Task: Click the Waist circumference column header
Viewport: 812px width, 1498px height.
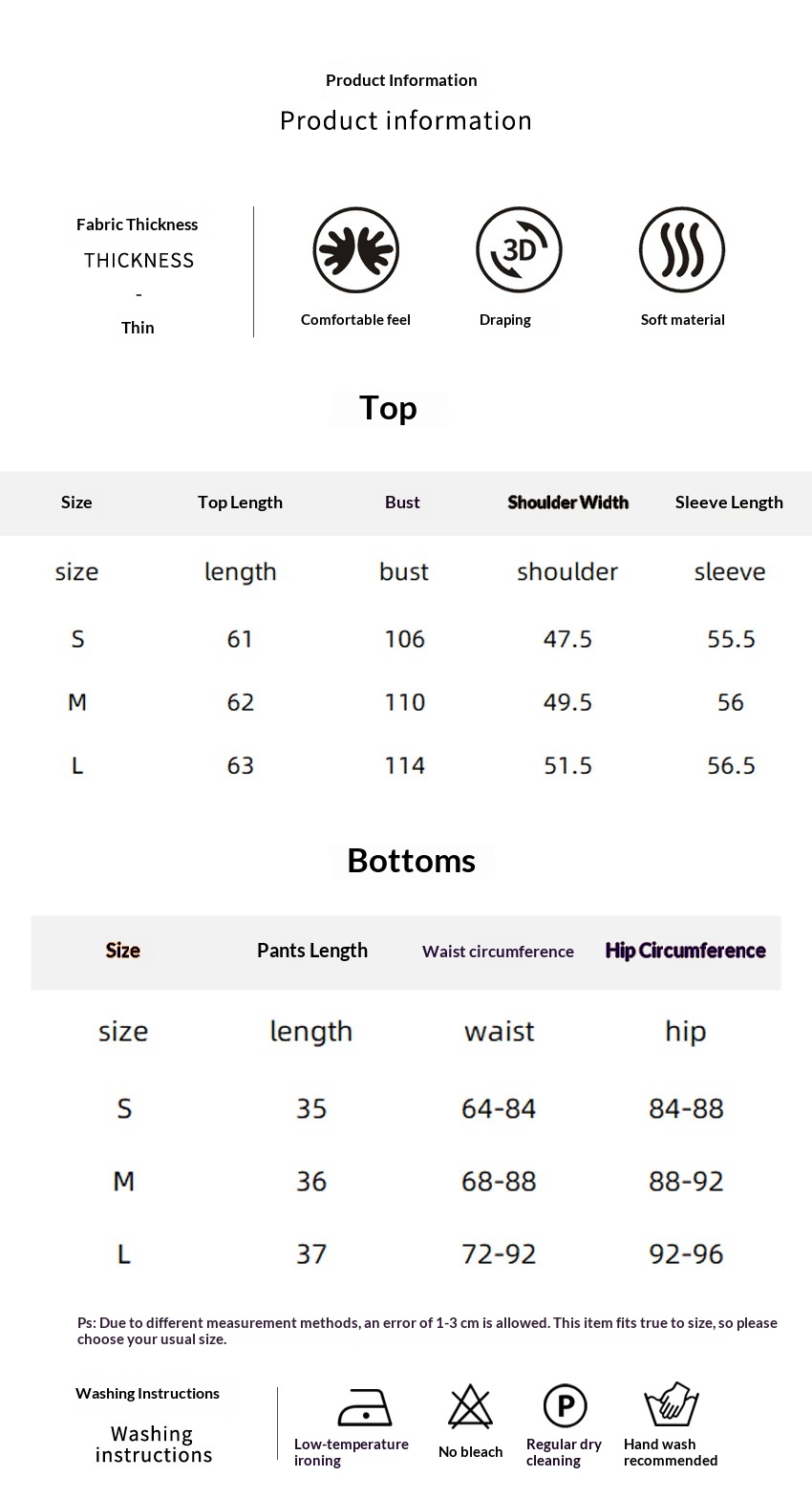Action: coord(498,952)
